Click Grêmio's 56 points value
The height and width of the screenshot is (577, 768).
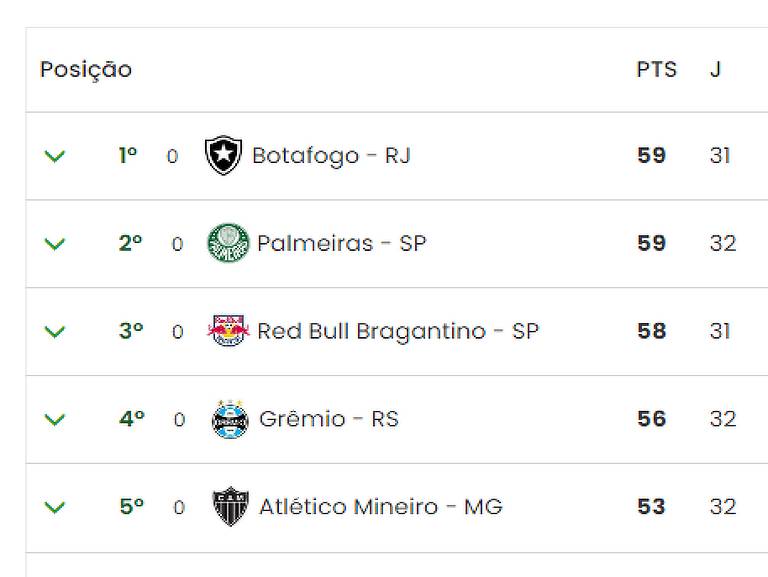click(x=651, y=419)
